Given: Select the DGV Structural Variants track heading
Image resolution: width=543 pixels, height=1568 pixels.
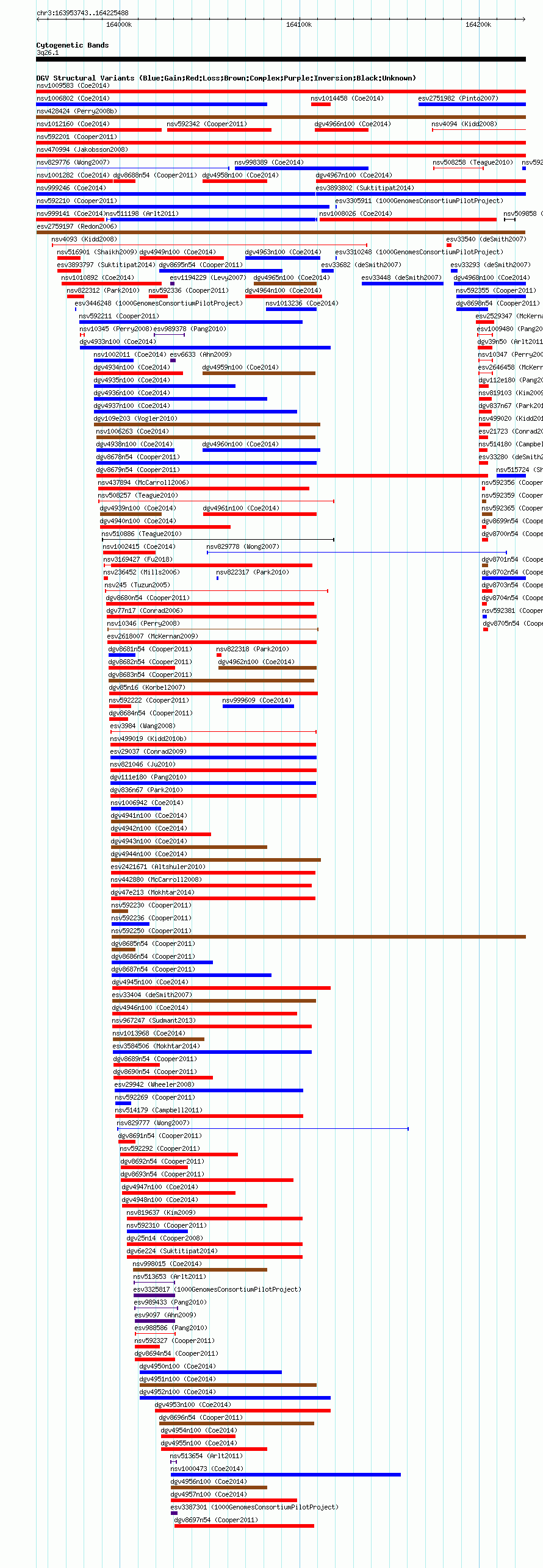Looking at the screenshot, I should [x=226, y=78].
